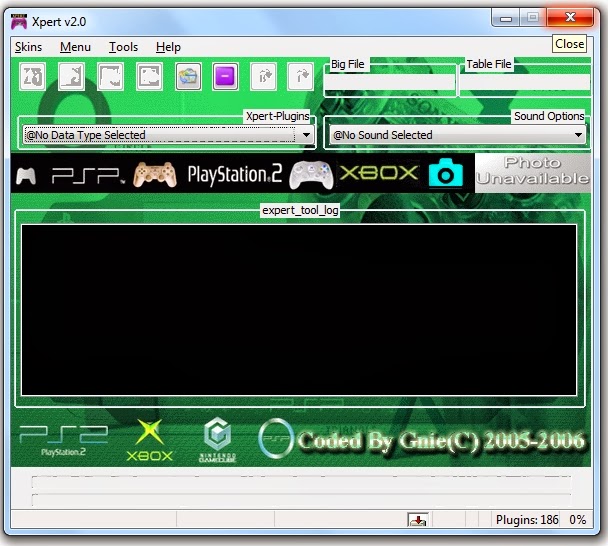
Task: Click the Table File input field
Action: pos(525,82)
